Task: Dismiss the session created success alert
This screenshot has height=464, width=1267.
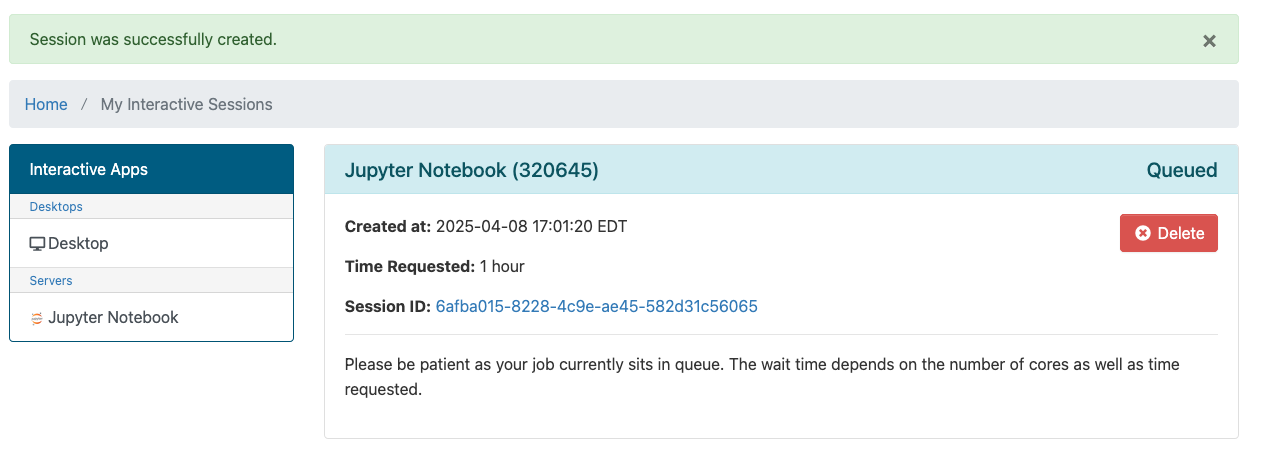Action: [x=1209, y=41]
